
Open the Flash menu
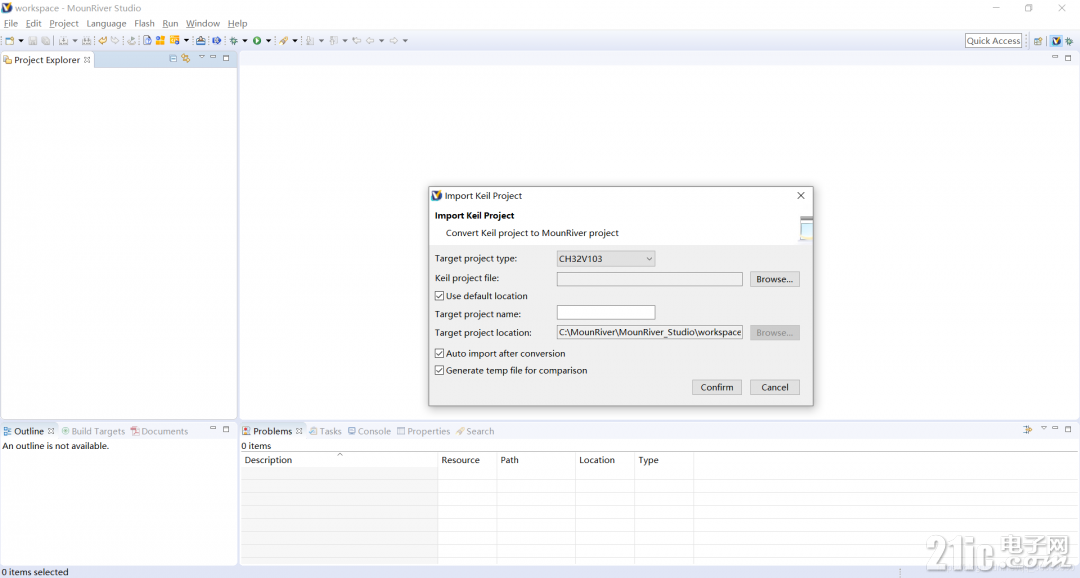pyautogui.click(x=144, y=23)
